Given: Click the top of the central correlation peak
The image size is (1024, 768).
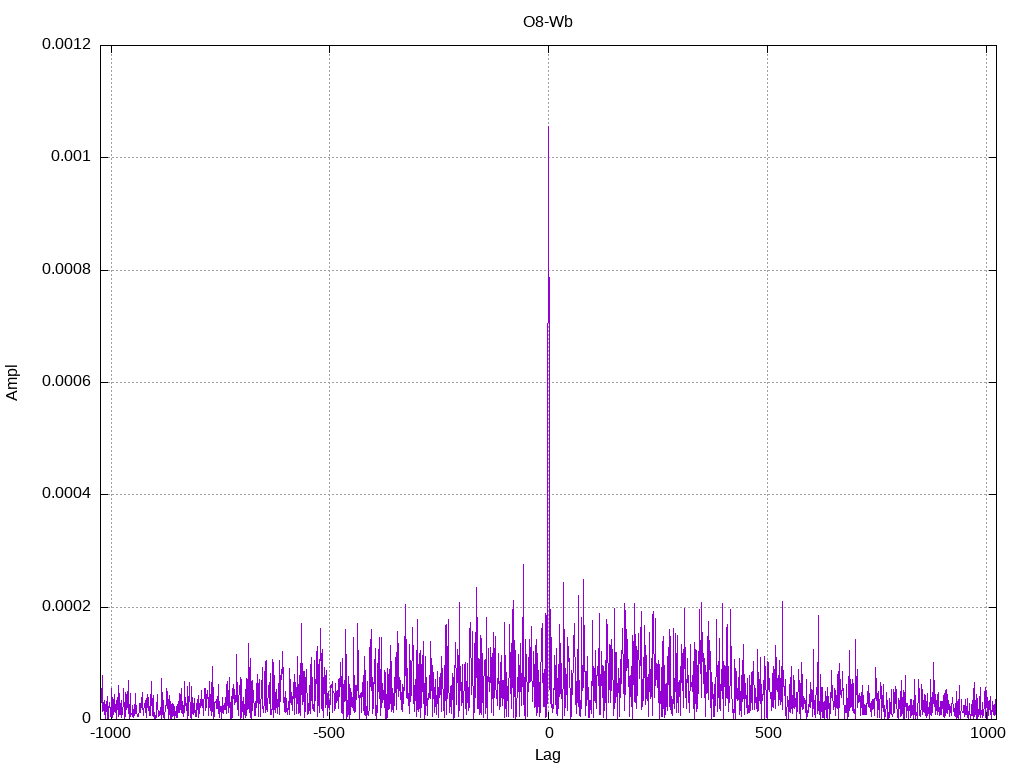Looking at the screenshot, I should (x=548, y=127).
